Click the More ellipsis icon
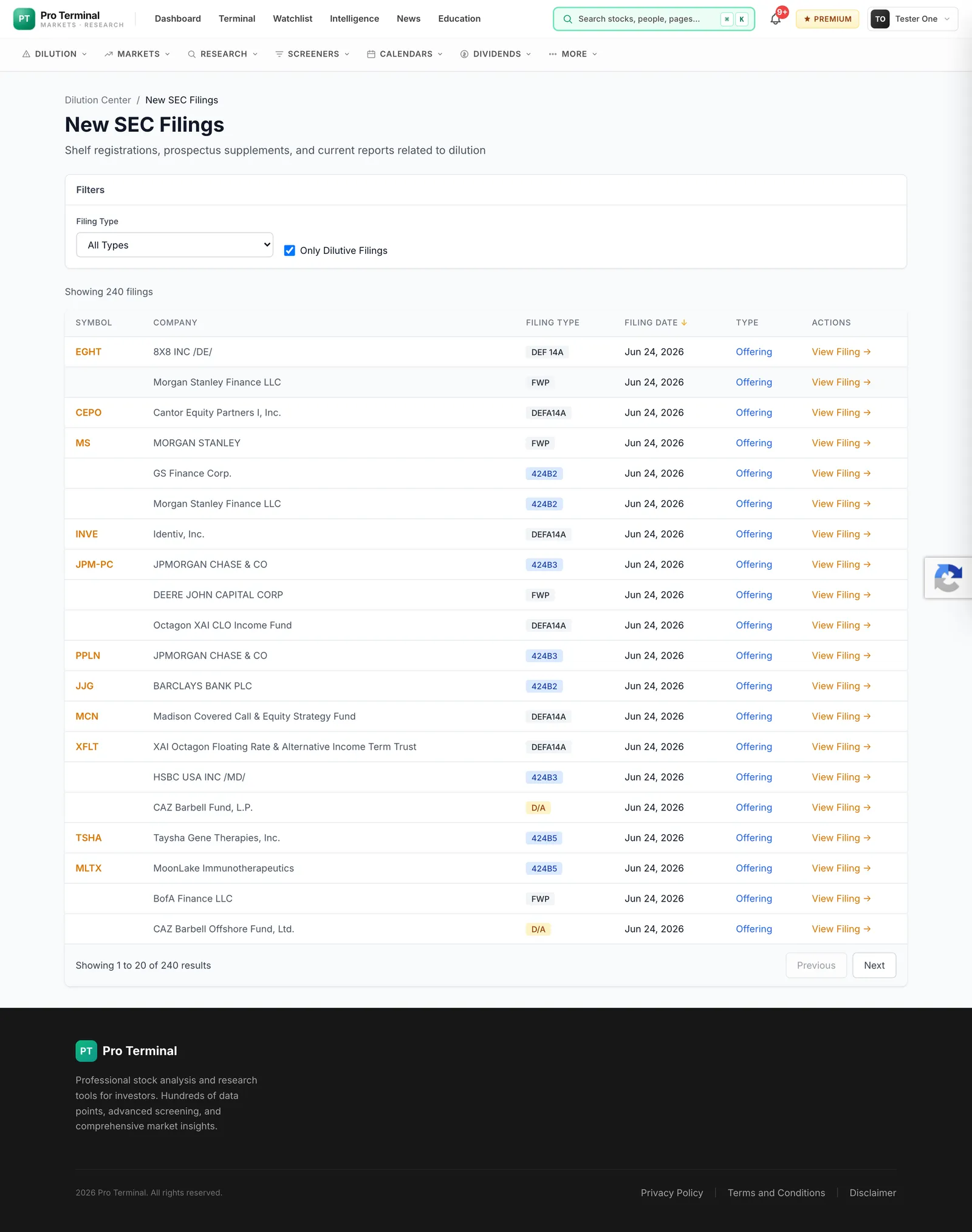This screenshot has height=1232, width=972. click(x=552, y=54)
